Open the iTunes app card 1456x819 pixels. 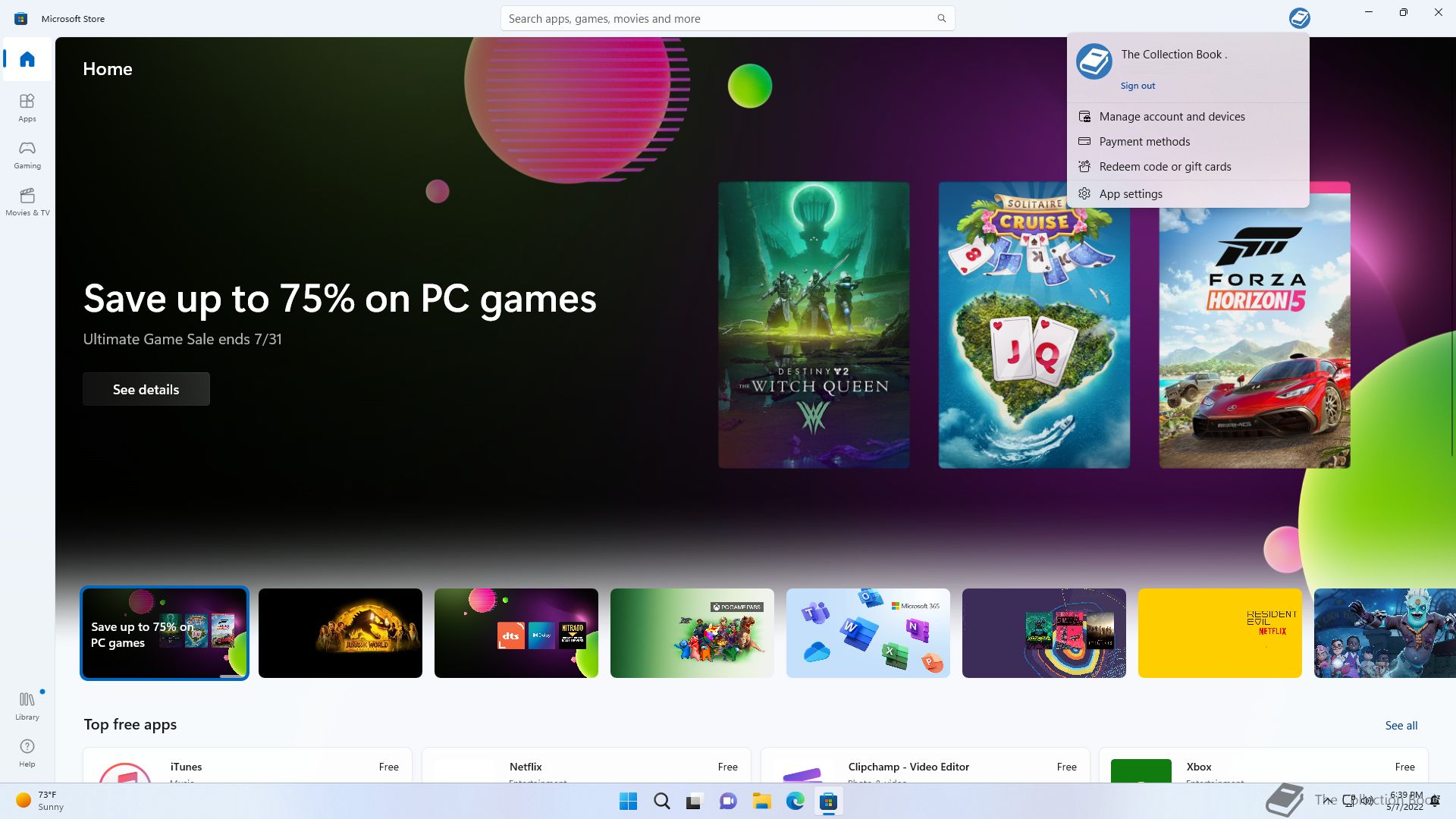point(247,765)
